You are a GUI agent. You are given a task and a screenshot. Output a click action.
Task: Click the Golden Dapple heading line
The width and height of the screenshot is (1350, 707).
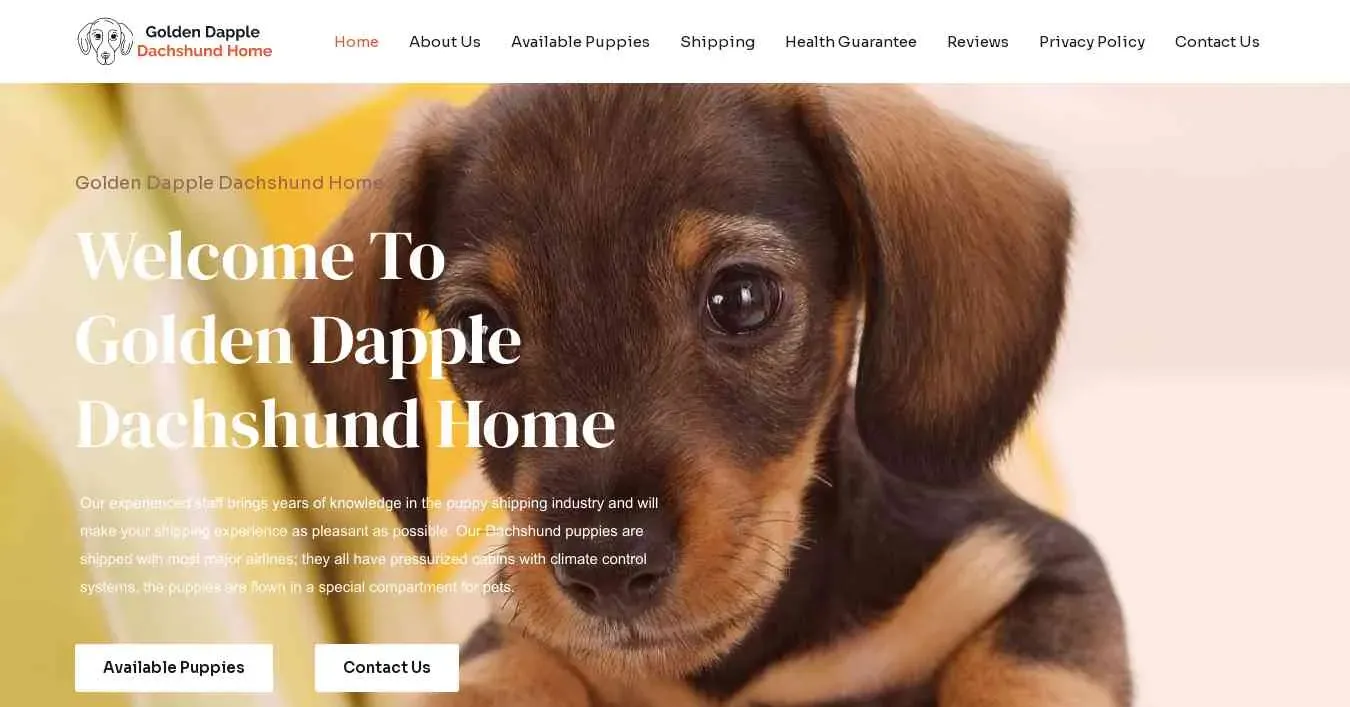point(299,340)
